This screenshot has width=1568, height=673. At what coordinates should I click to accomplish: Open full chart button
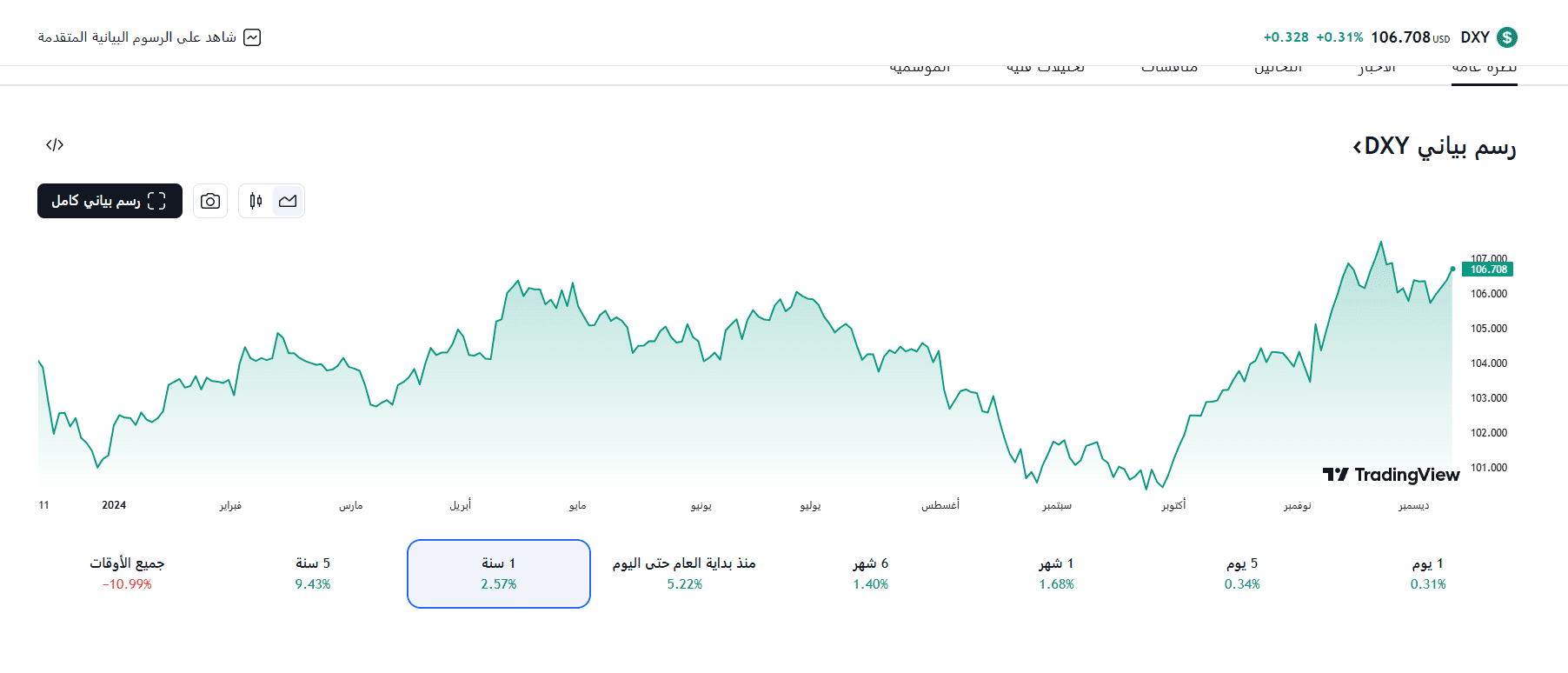110,201
